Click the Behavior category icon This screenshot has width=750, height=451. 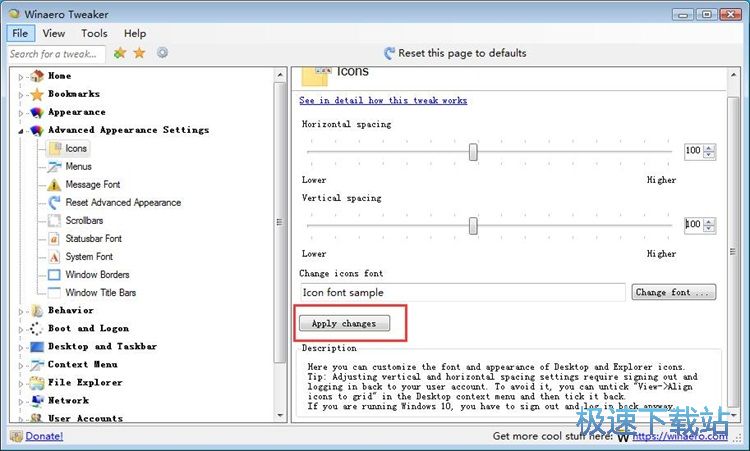click(37, 311)
